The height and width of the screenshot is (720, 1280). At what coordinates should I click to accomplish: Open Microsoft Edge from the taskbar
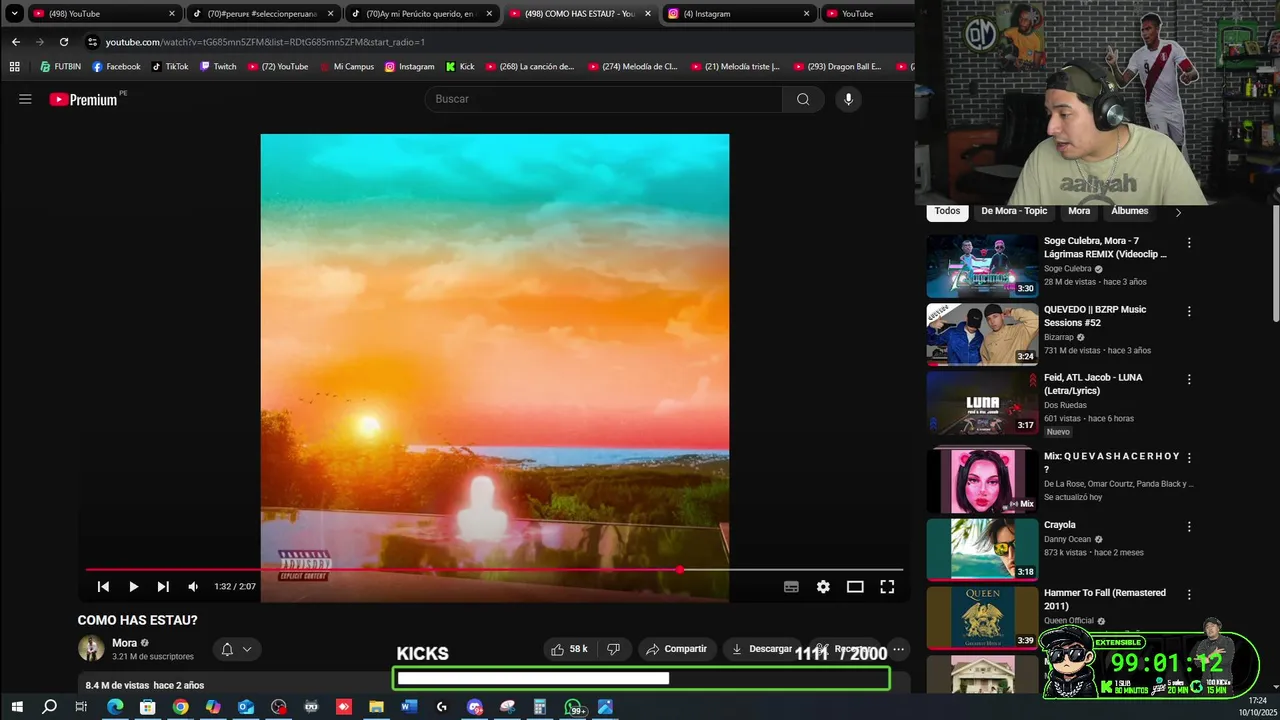click(x=115, y=707)
